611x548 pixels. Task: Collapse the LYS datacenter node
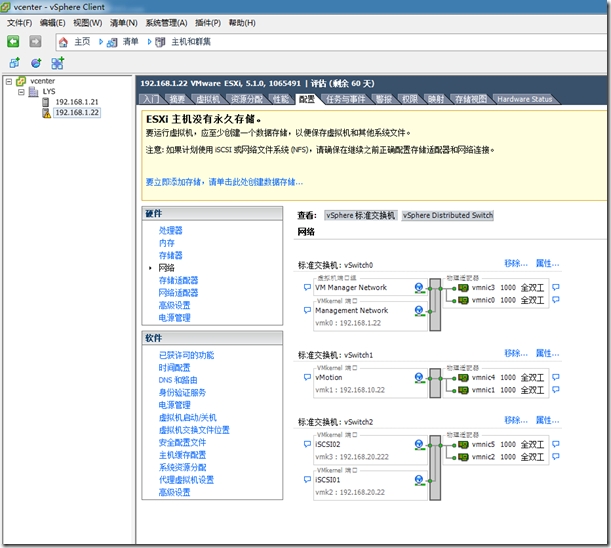pos(21,92)
